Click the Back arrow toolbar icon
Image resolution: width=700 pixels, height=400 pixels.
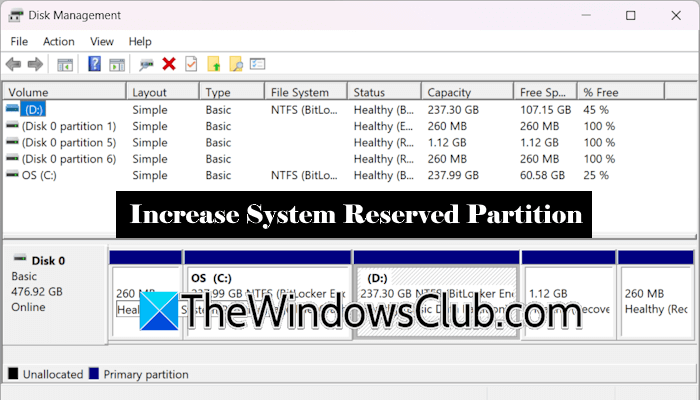(x=13, y=64)
